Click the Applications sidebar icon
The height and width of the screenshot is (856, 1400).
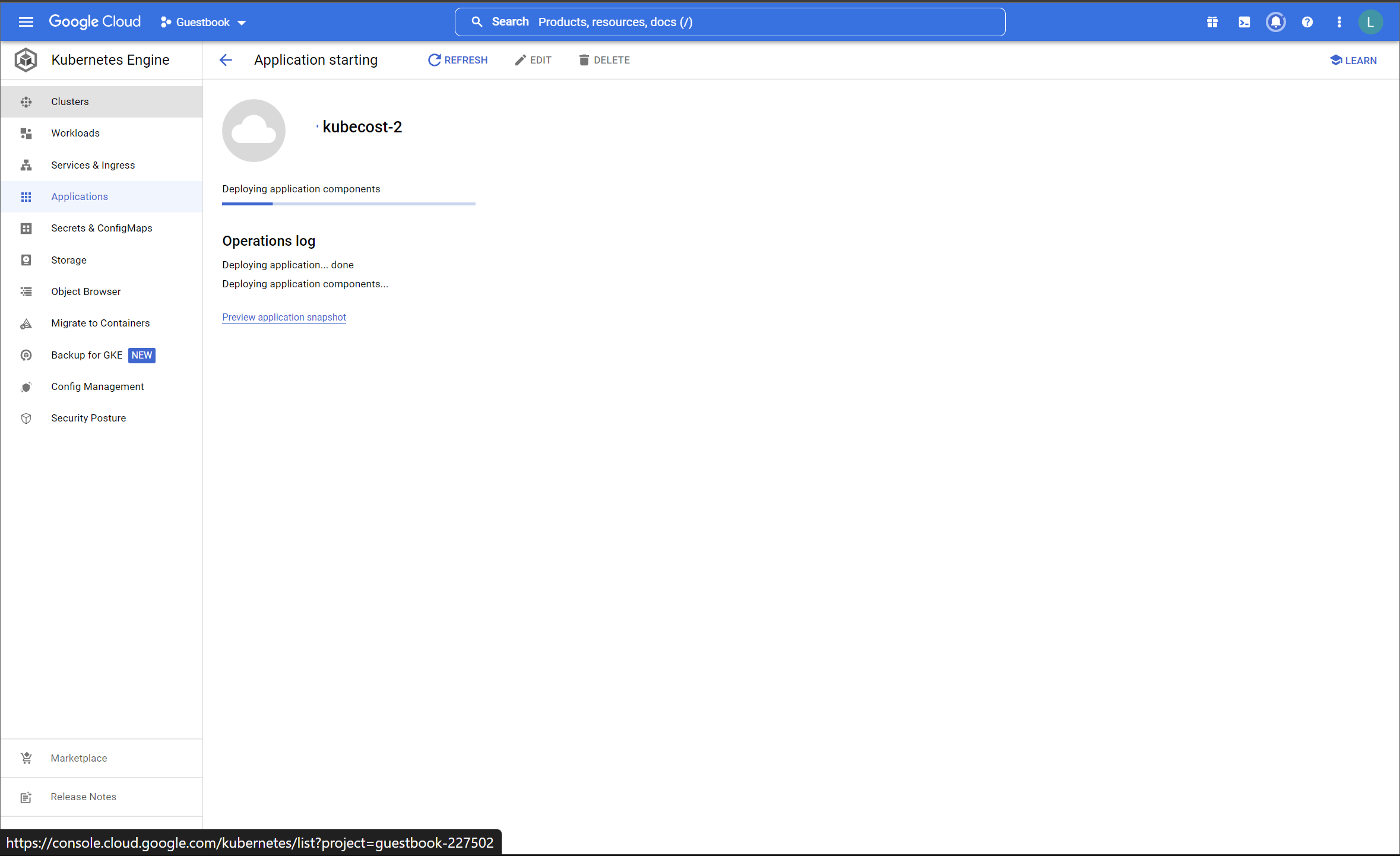(27, 196)
